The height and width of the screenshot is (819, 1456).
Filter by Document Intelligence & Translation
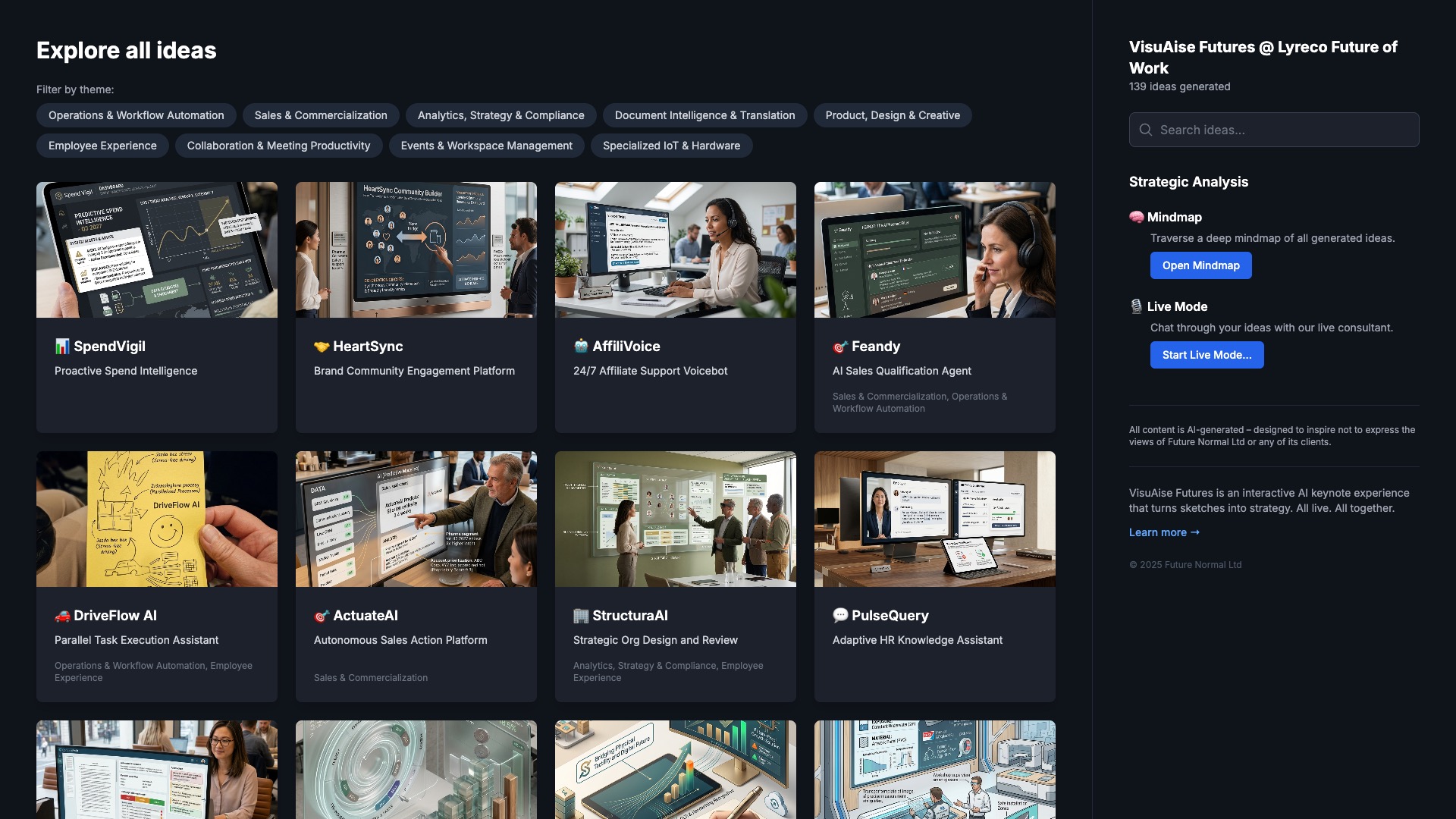[705, 115]
